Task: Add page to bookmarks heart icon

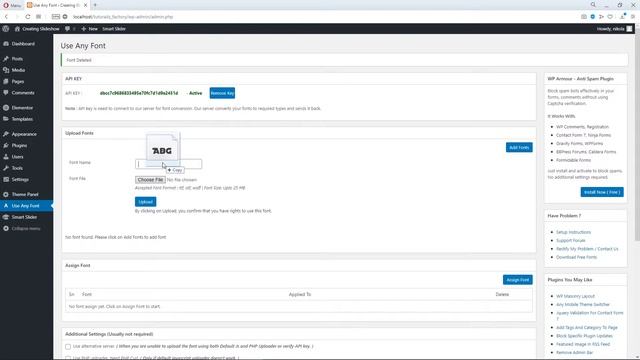Action: [x=610, y=17]
